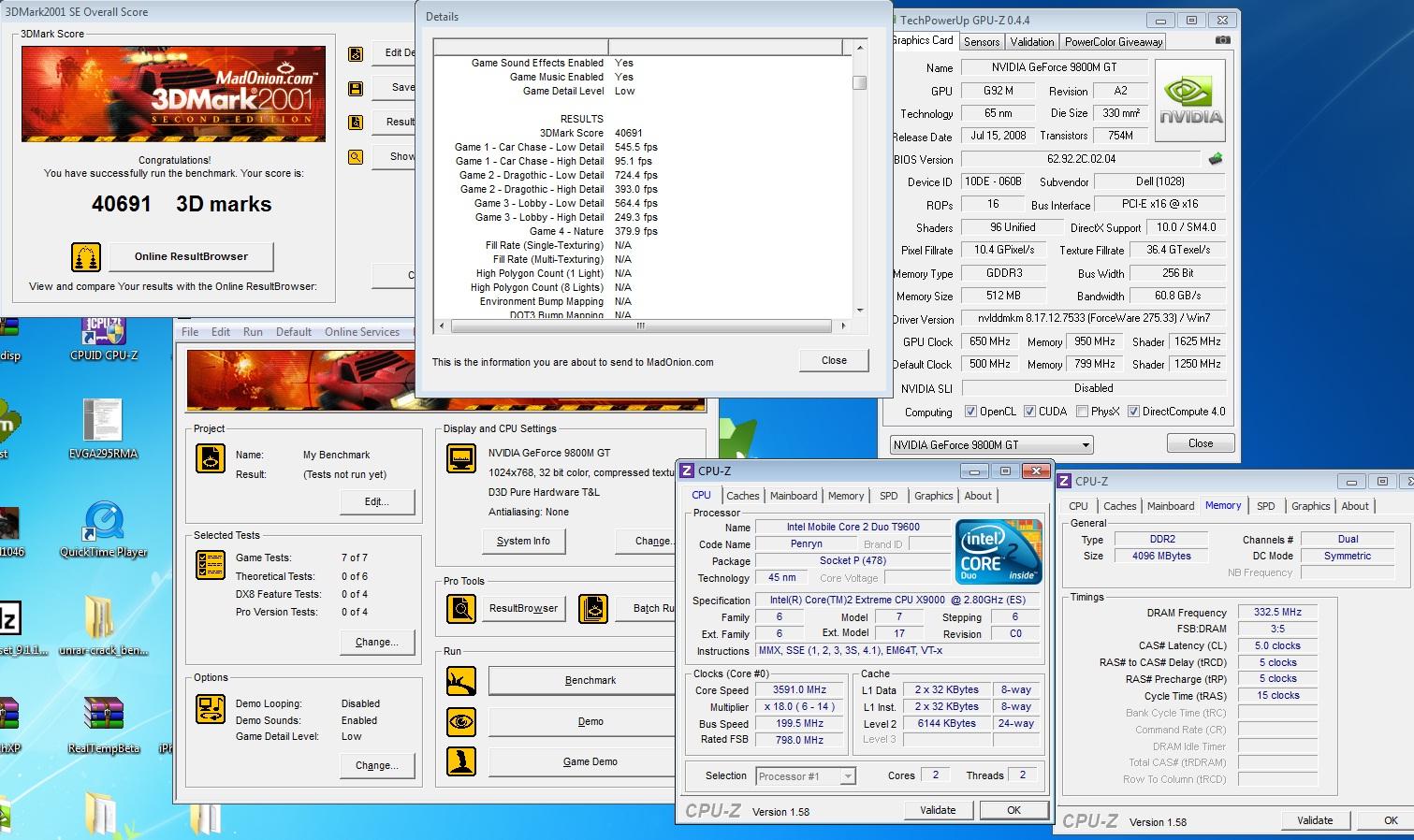Click the Intel Core 2 Duo logo
The height and width of the screenshot is (840, 1414).
pos(999,552)
